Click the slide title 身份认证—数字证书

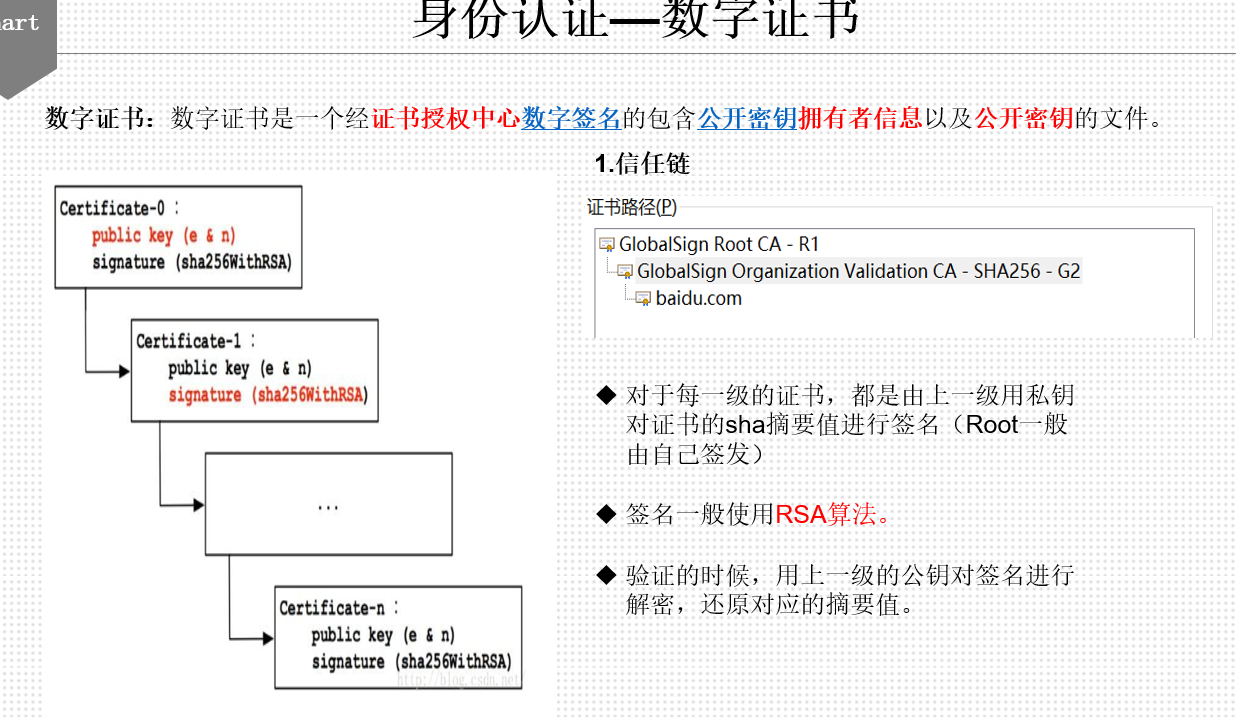tap(636, 20)
